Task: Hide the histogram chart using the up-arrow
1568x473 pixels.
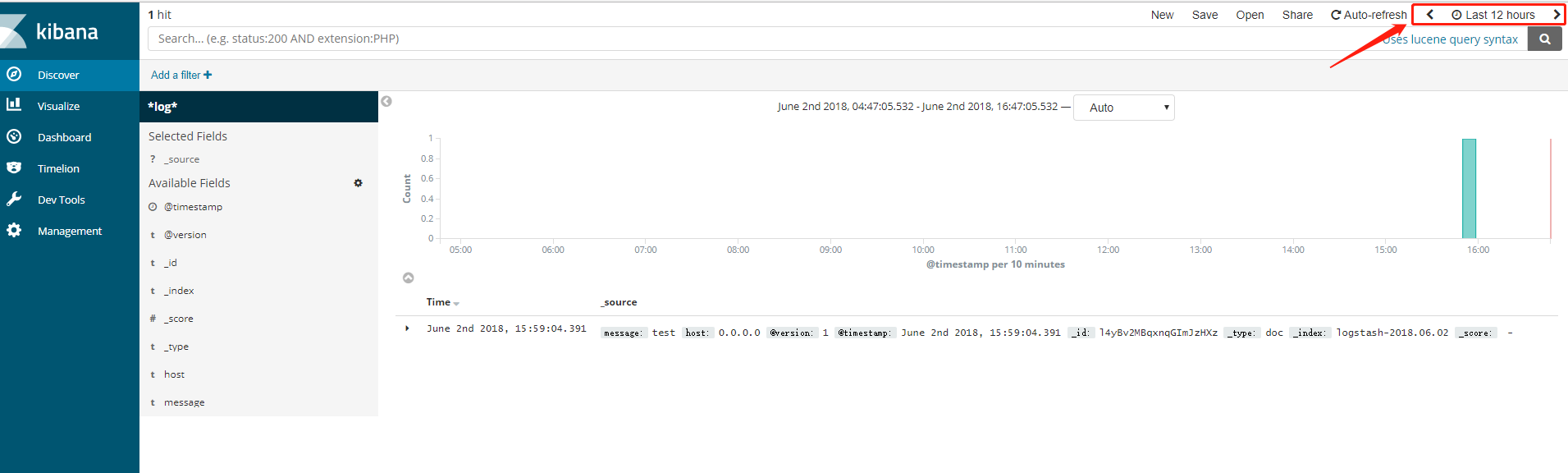Action: click(408, 278)
